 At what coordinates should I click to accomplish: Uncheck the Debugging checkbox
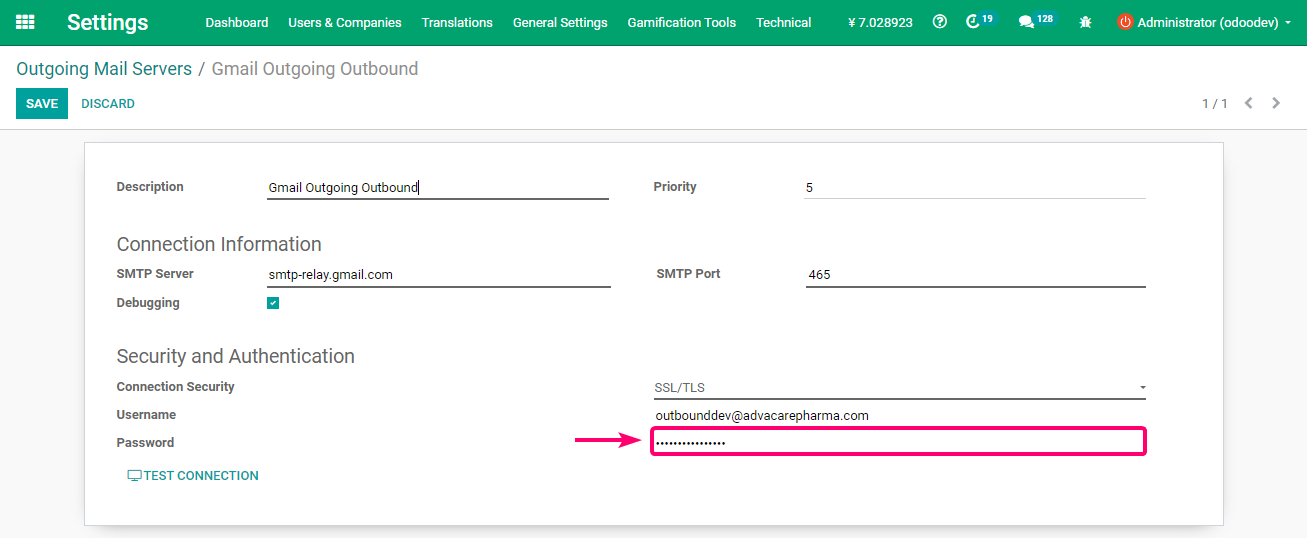[273, 303]
